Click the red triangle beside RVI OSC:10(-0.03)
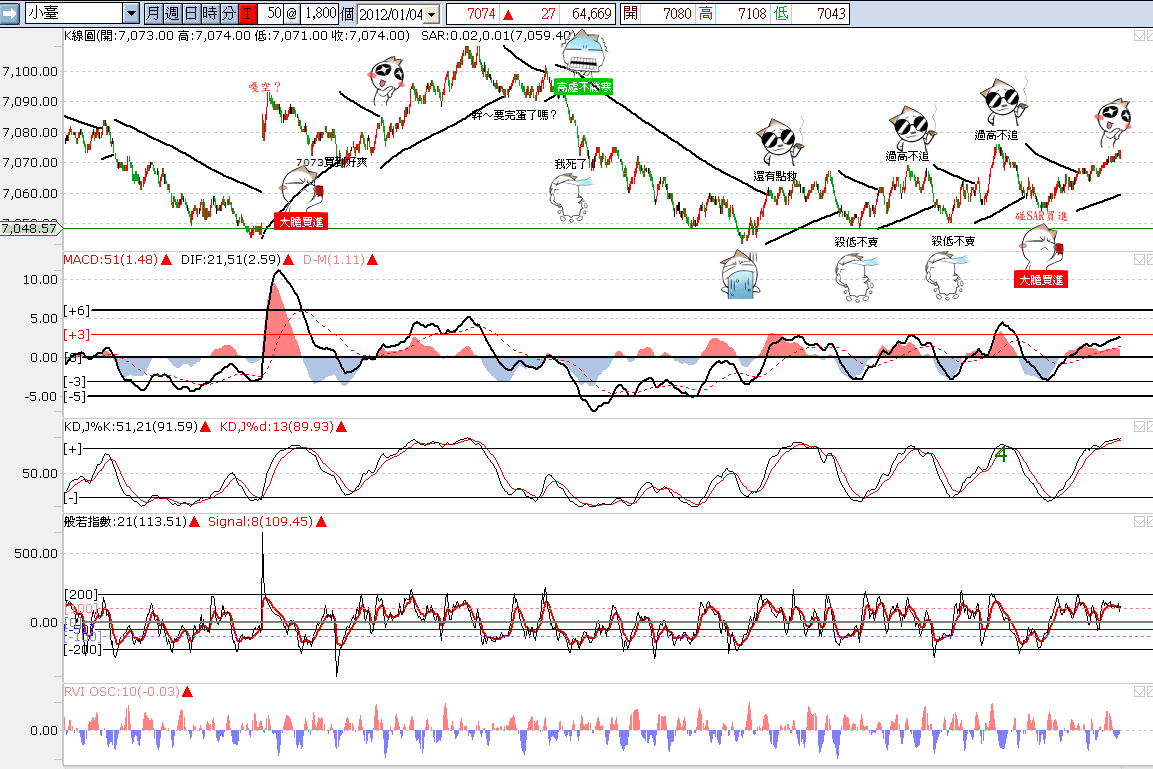 pyautogui.click(x=188, y=692)
